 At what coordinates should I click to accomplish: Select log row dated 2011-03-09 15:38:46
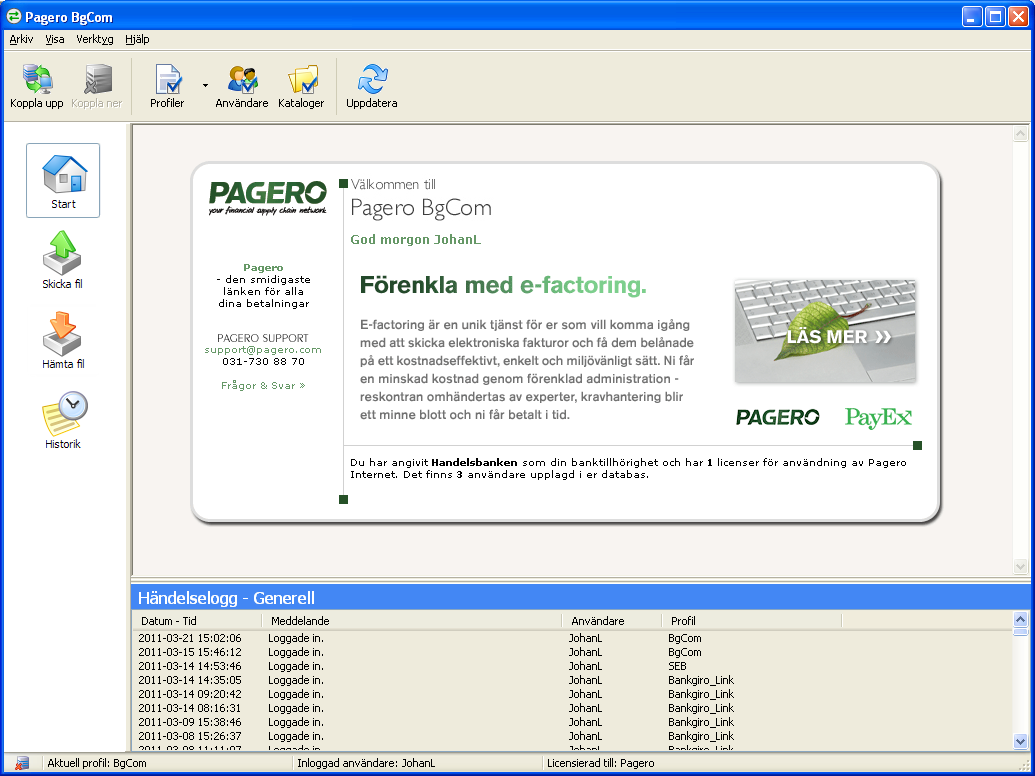coord(572,722)
